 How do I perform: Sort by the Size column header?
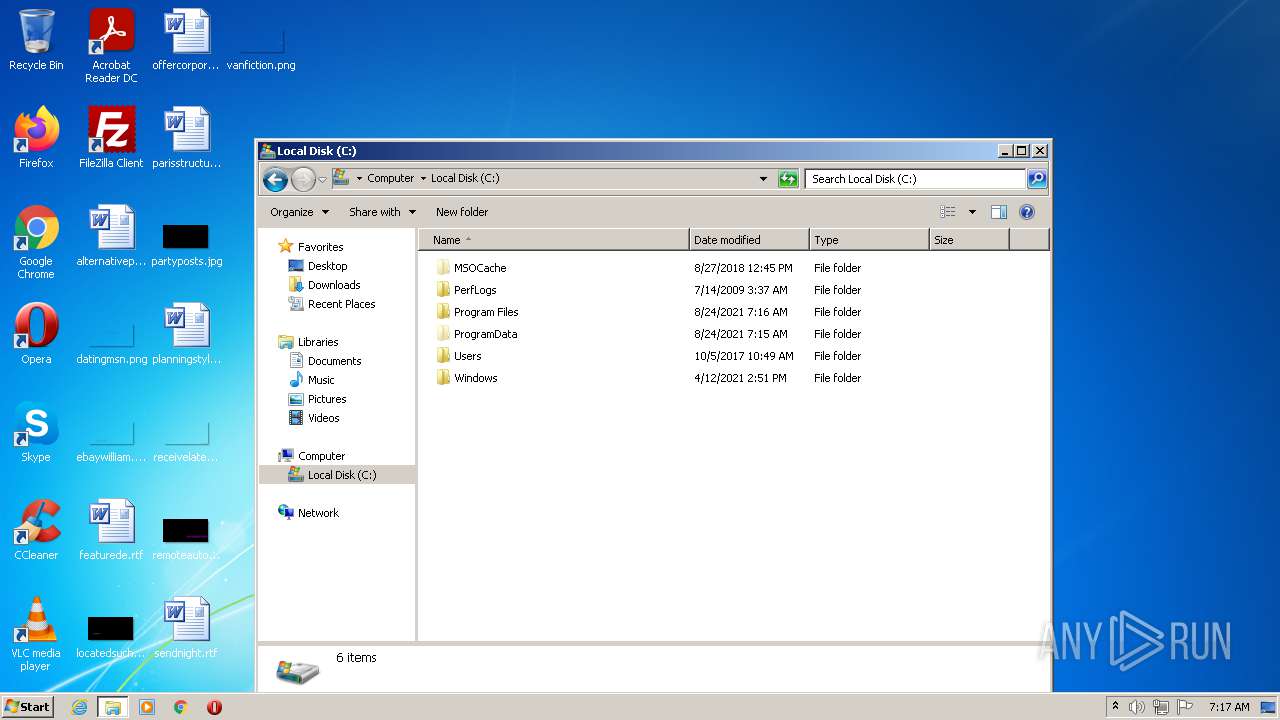(x=969, y=240)
